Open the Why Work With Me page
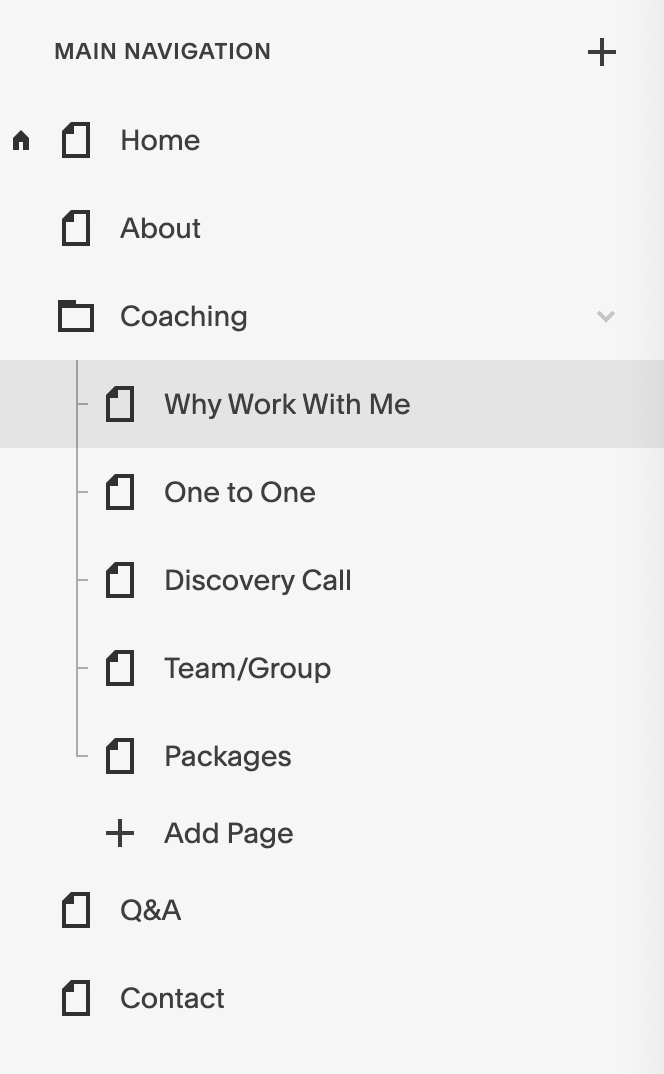The height and width of the screenshot is (1074, 664). tap(332, 404)
